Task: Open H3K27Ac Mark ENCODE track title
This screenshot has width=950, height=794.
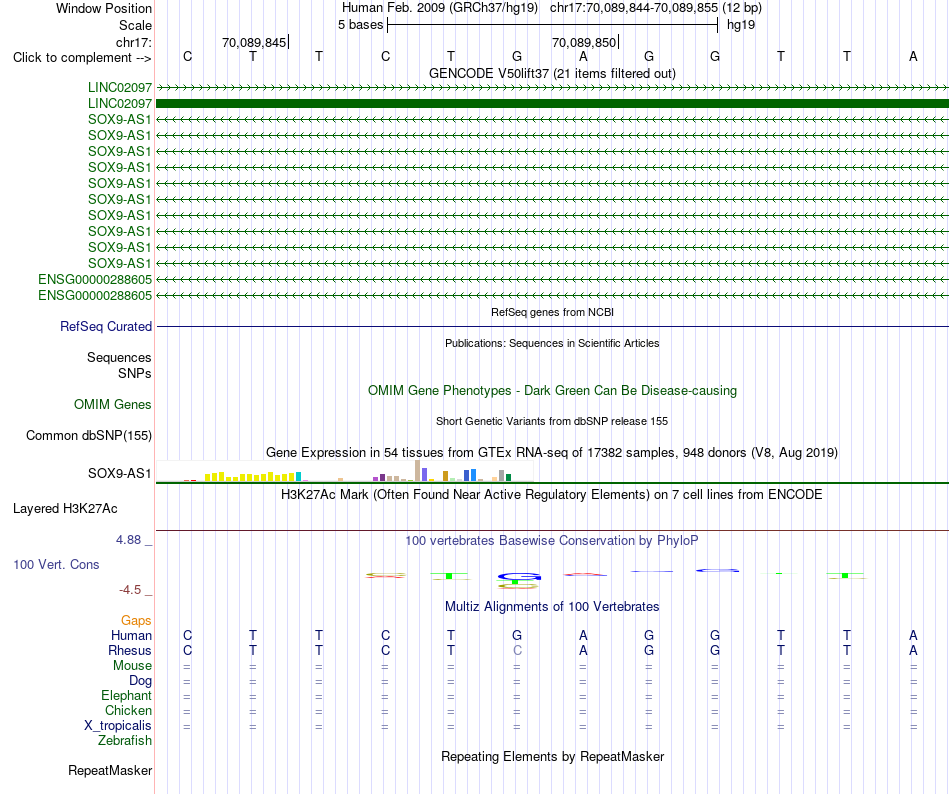Action: click(x=552, y=494)
